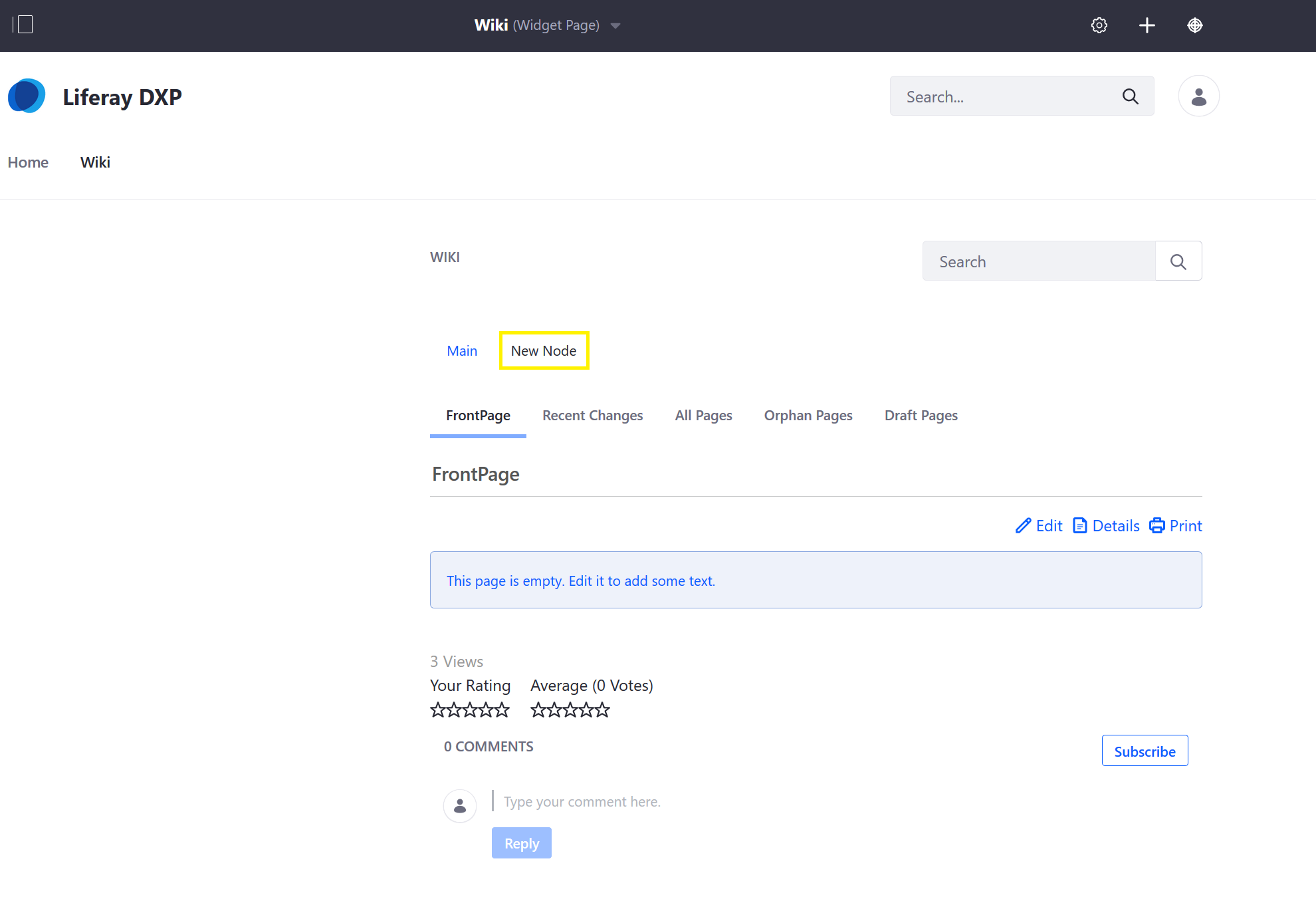Click the add page plus icon in toolbar

(x=1148, y=25)
